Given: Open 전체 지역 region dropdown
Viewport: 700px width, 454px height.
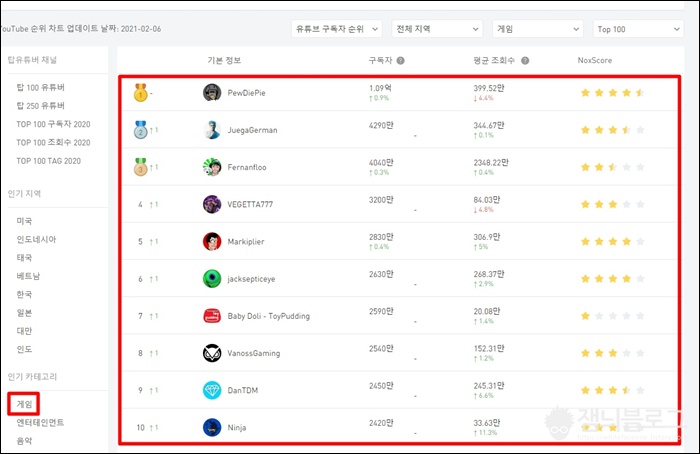Looking at the screenshot, I should (437, 29).
